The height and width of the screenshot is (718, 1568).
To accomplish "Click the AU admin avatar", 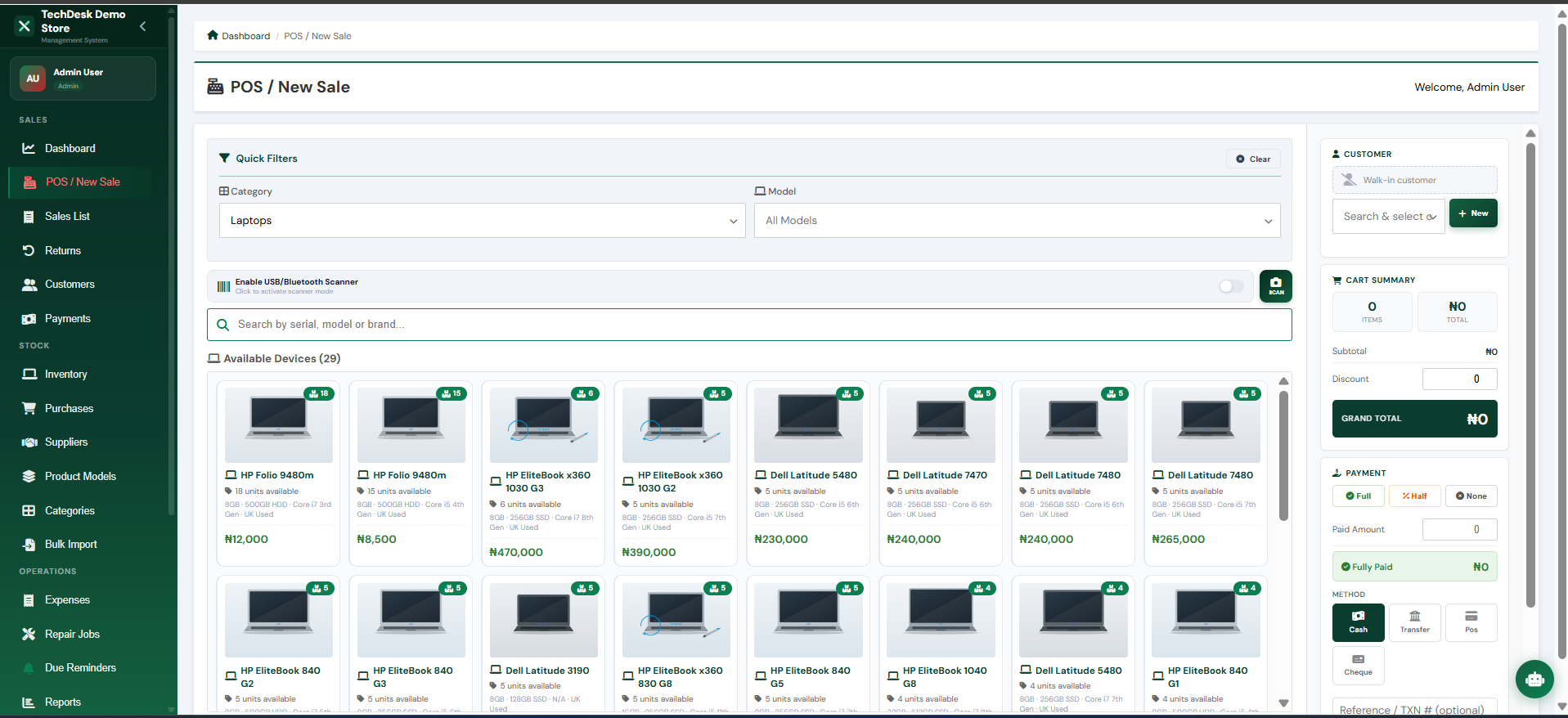I will [33, 79].
